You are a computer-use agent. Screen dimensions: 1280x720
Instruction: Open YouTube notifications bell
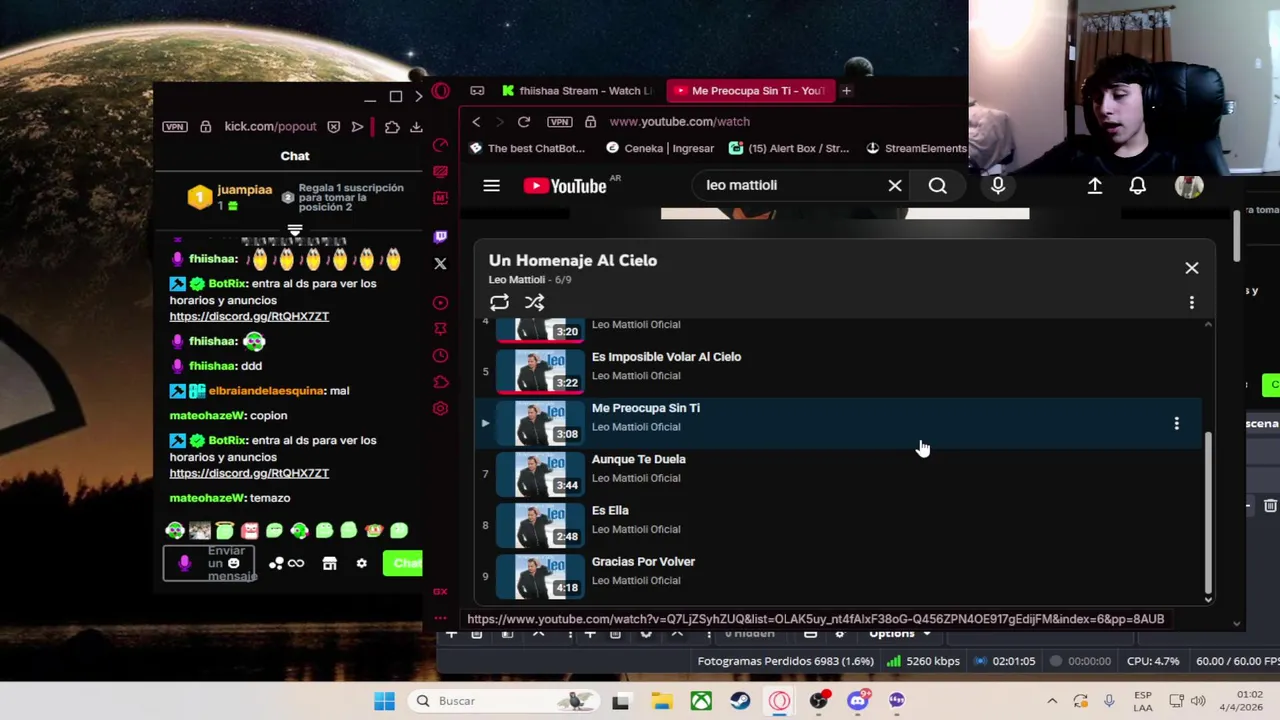click(x=1137, y=186)
